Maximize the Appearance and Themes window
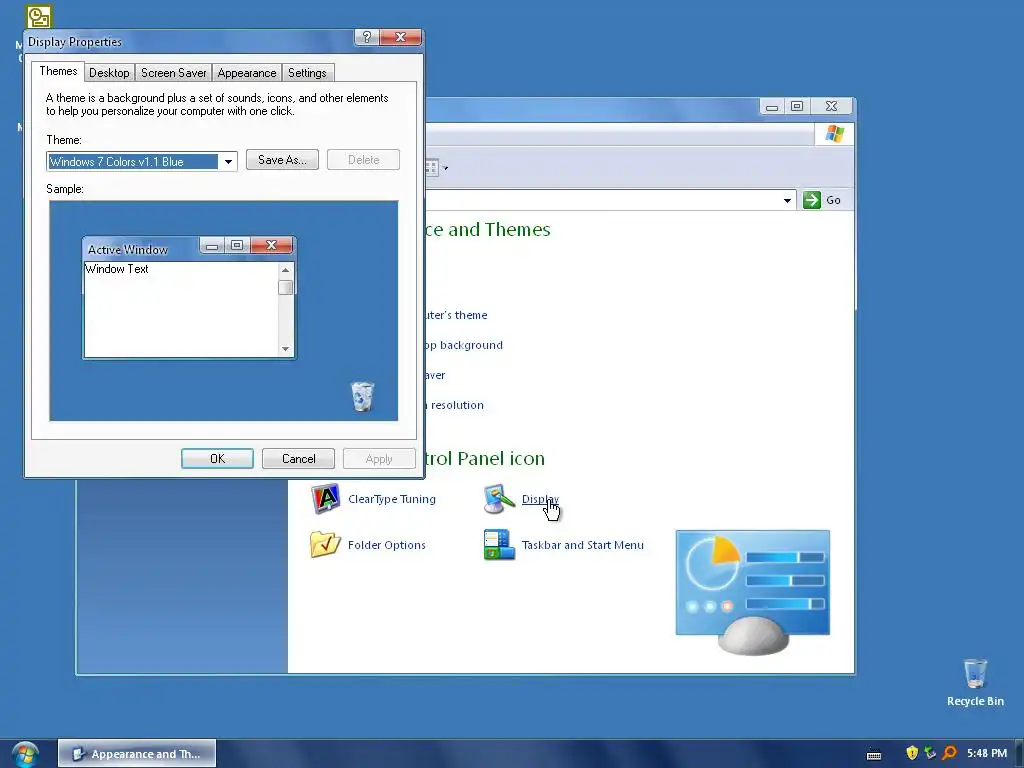The width and height of the screenshot is (1024, 768). tap(797, 106)
